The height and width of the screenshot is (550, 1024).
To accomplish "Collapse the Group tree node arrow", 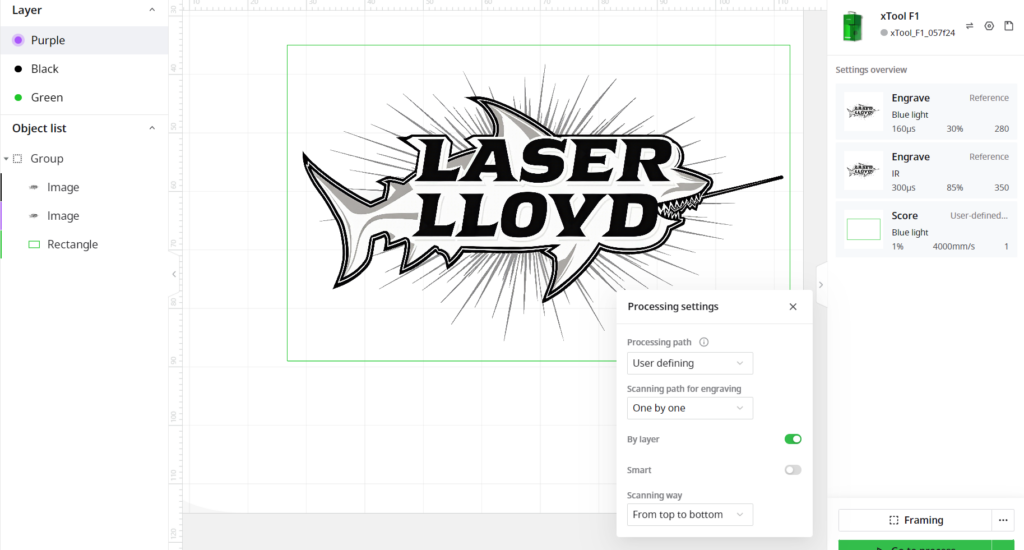I will point(6,159).
